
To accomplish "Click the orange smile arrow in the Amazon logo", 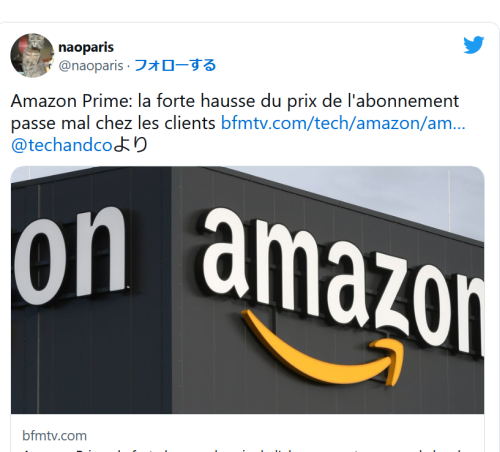I will click(323, 348).
